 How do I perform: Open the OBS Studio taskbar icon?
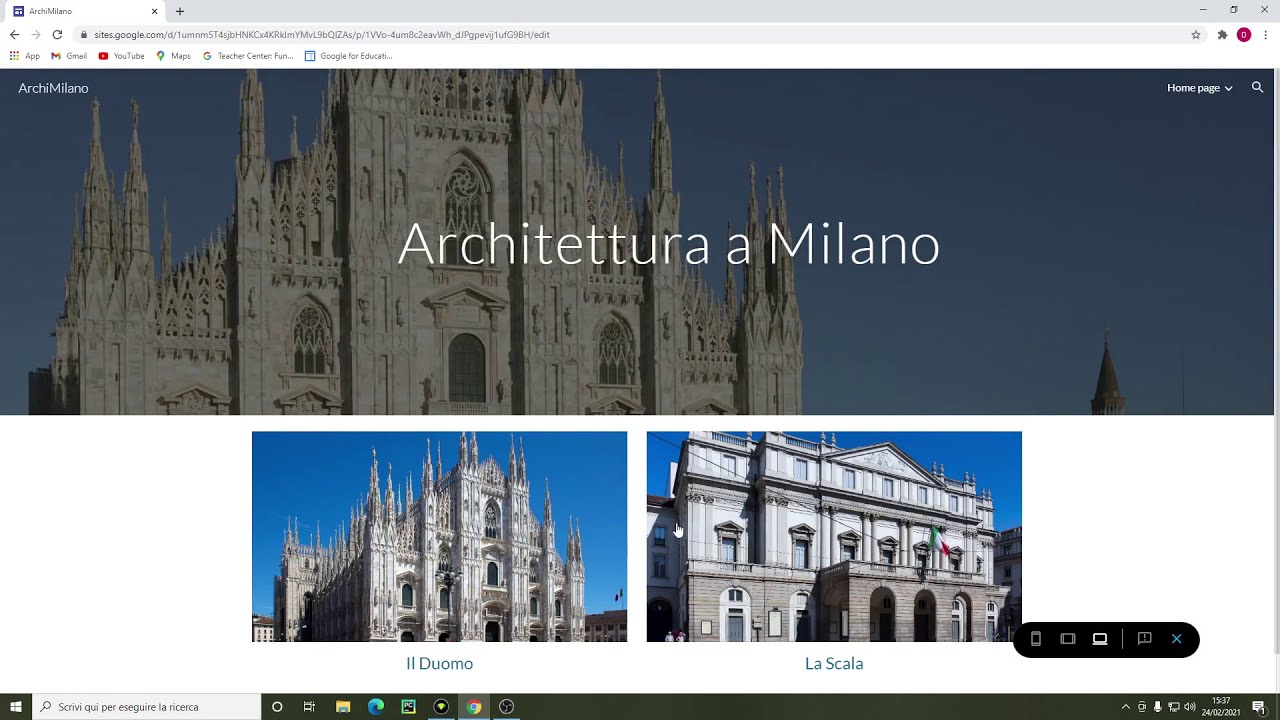(x=507, y=707)
